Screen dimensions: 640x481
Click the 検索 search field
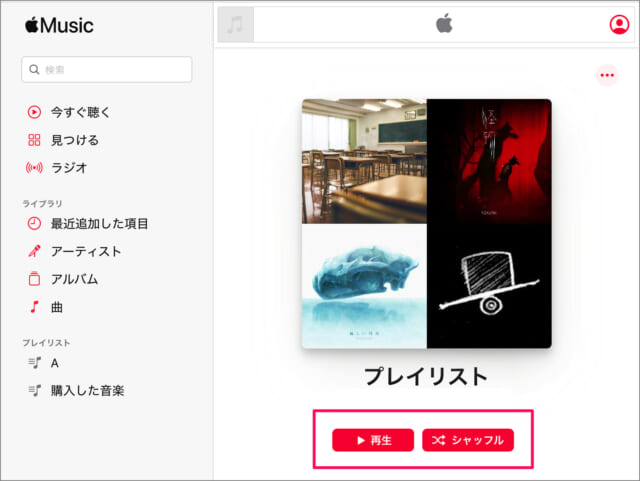pos(107,69)
